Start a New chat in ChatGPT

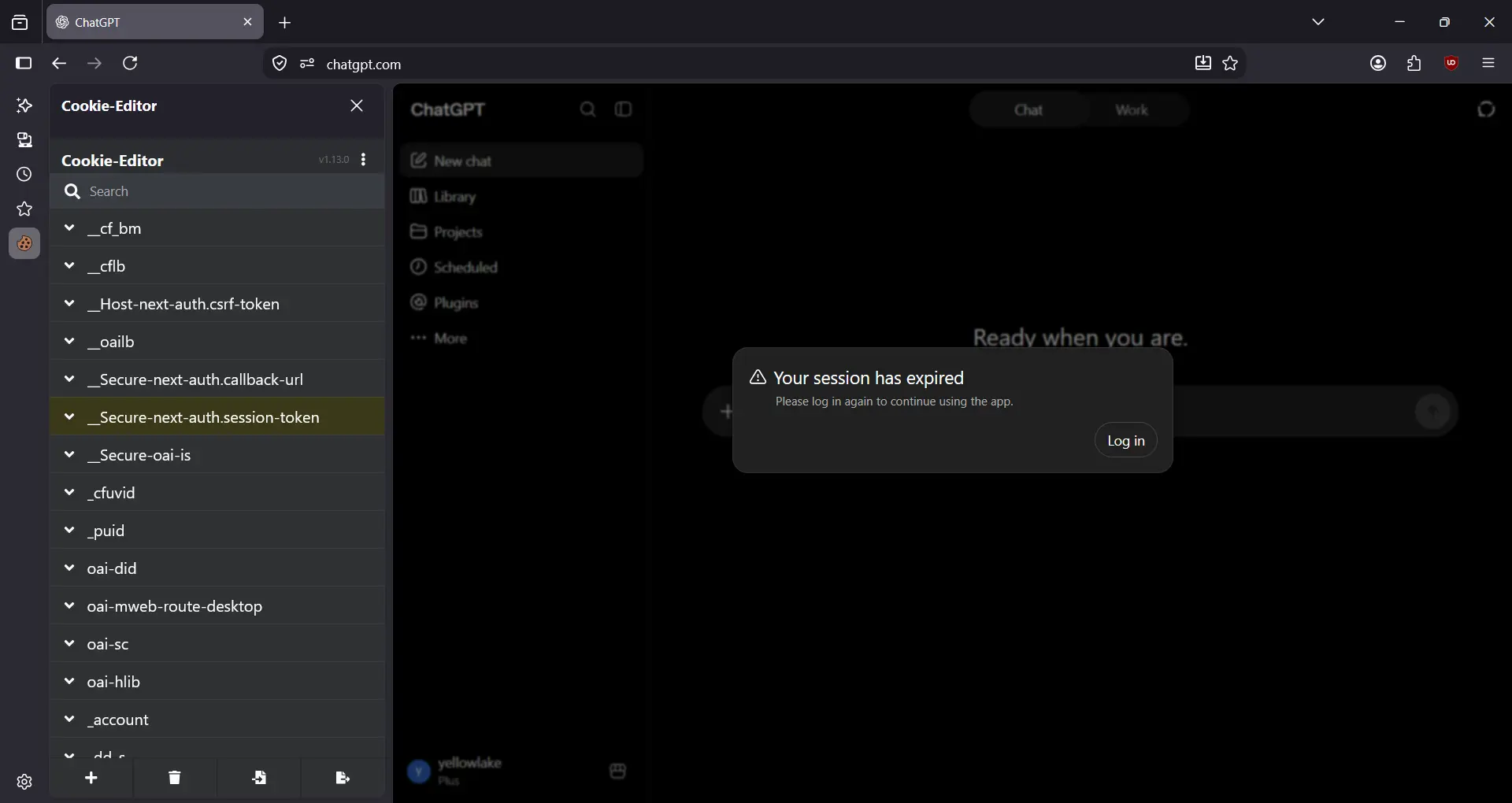pos(521,161)
